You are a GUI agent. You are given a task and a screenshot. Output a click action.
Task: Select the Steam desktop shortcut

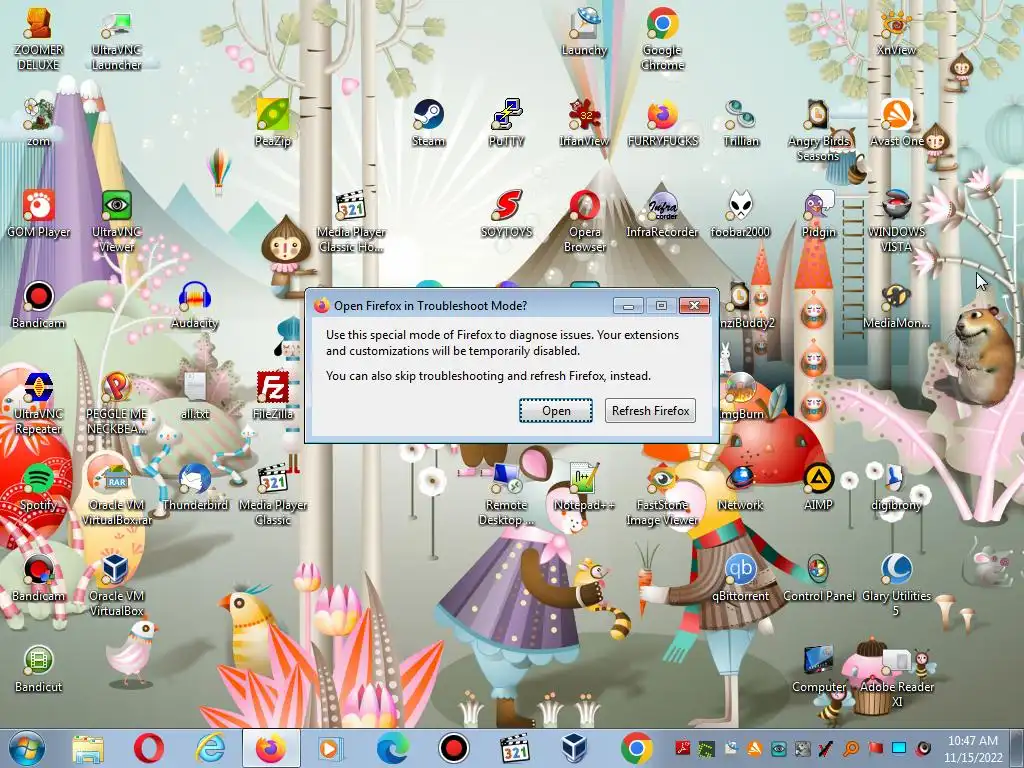[428, 121]
